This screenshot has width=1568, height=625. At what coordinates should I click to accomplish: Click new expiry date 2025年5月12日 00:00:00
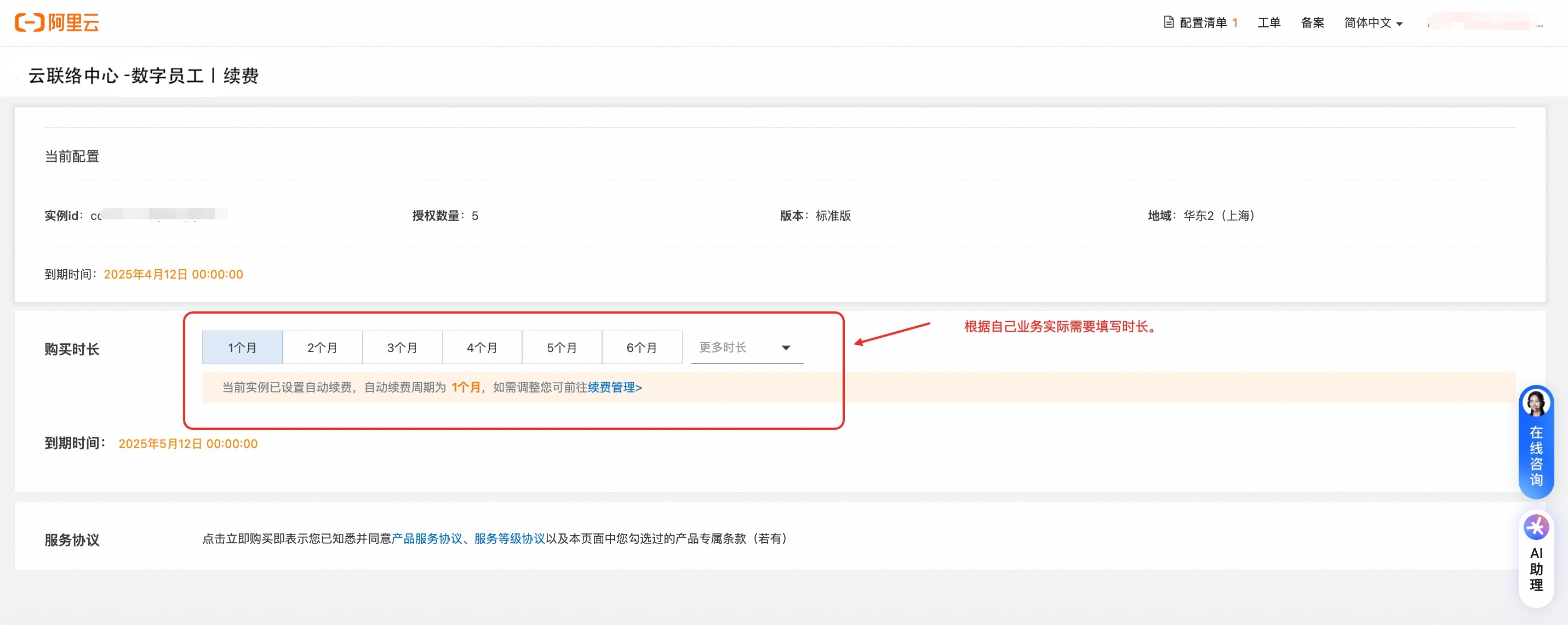[188, 444]
